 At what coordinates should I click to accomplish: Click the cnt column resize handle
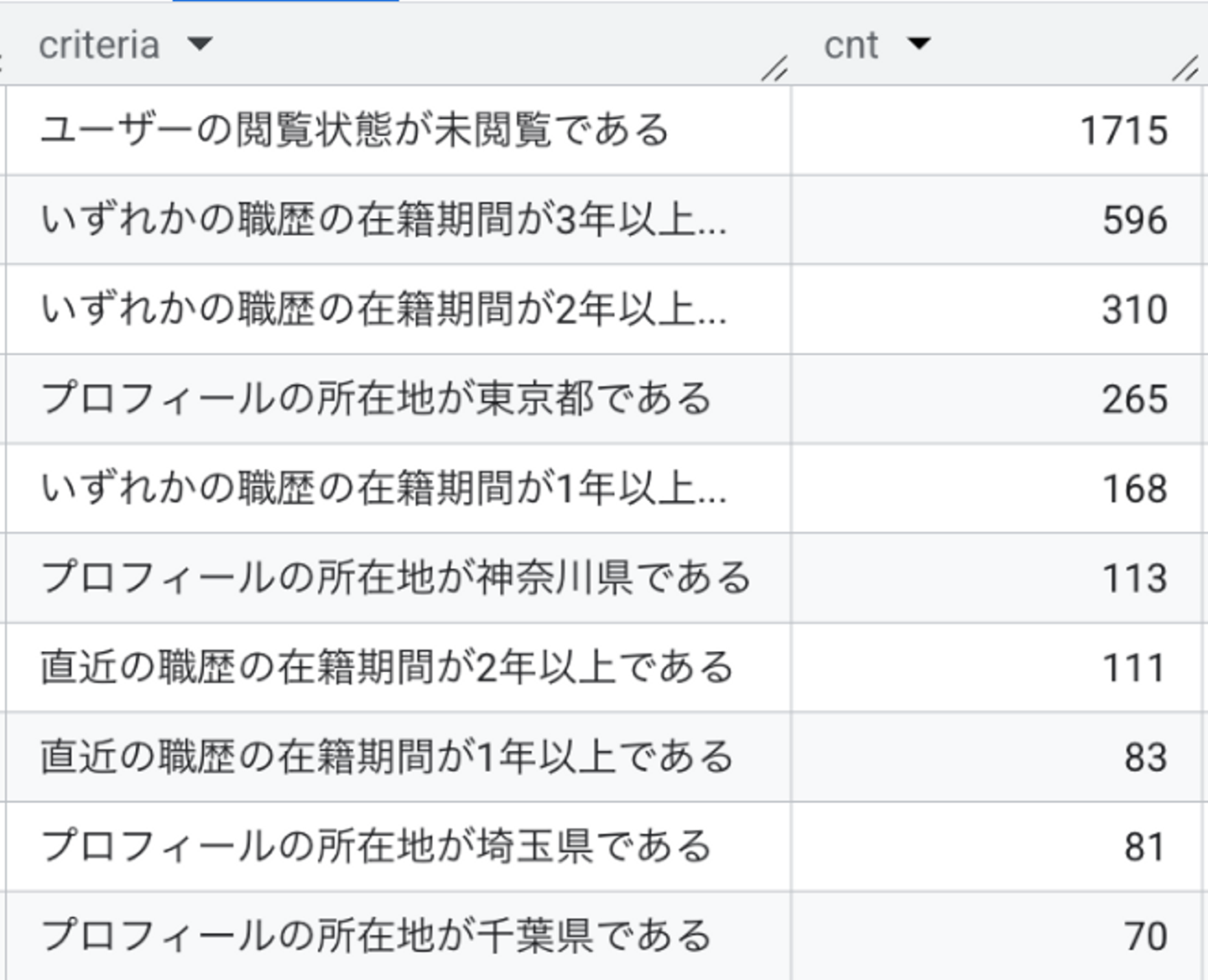click(1185, 68)
